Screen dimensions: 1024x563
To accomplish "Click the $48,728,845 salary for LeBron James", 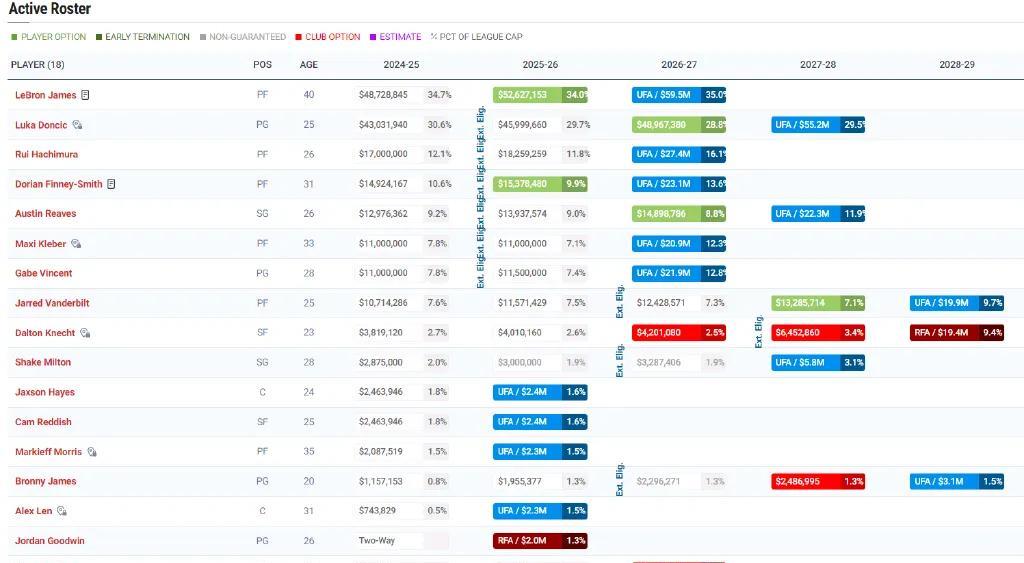I will pos(383,95).
